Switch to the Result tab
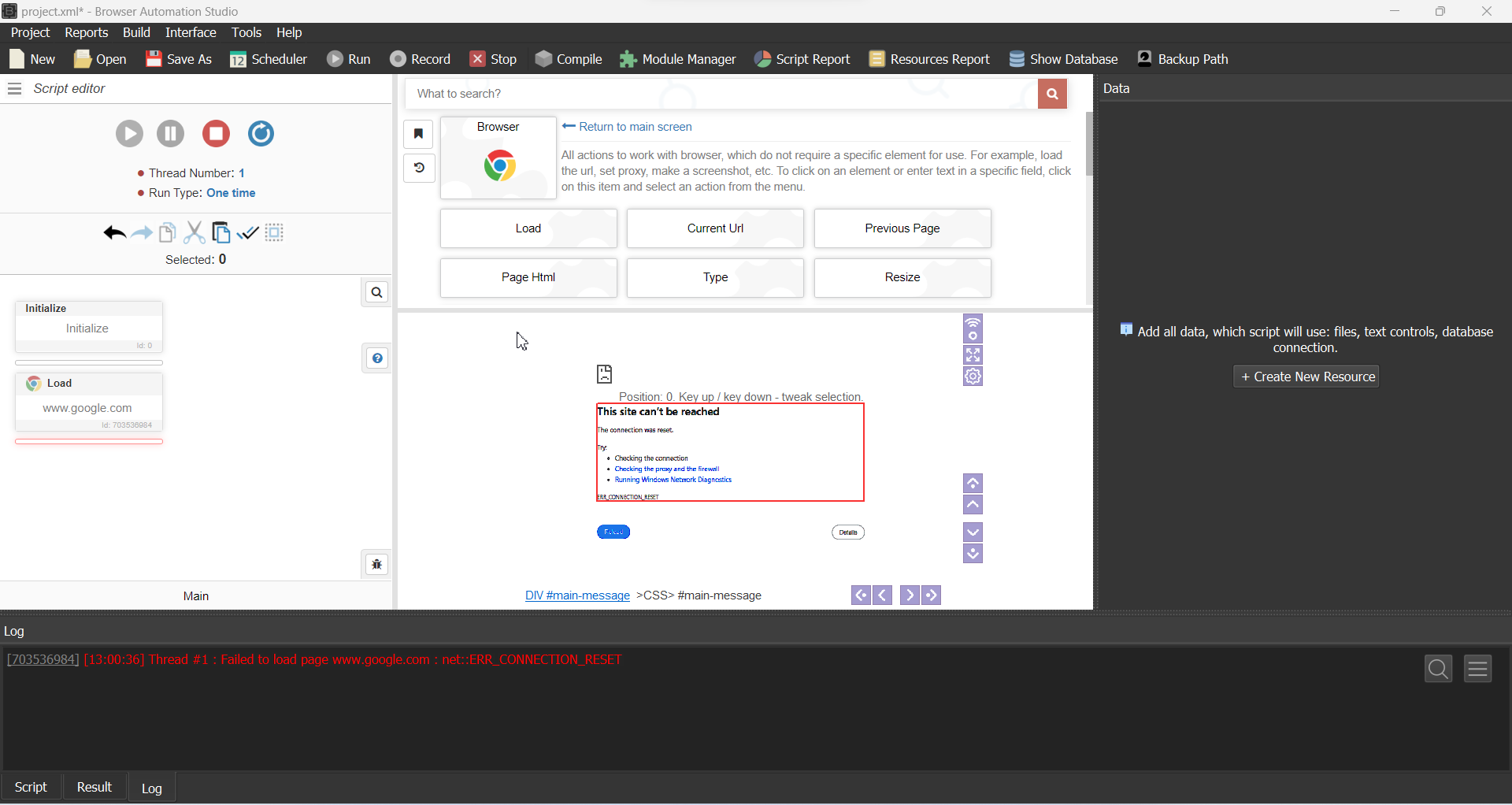Screen dimensions: 1512x805 tap(94, 787)
